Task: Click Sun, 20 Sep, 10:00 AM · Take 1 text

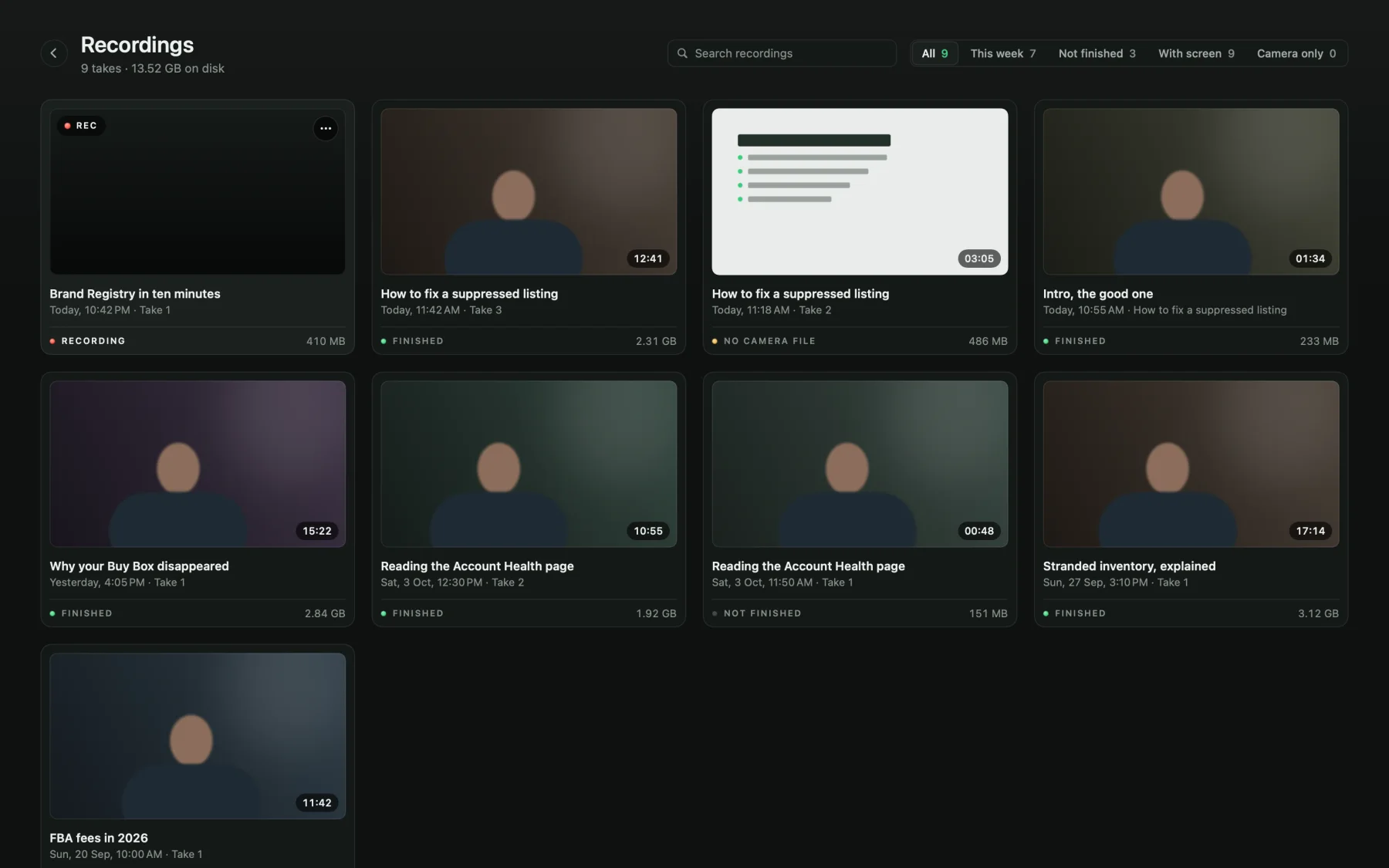Action: [126, 854]
